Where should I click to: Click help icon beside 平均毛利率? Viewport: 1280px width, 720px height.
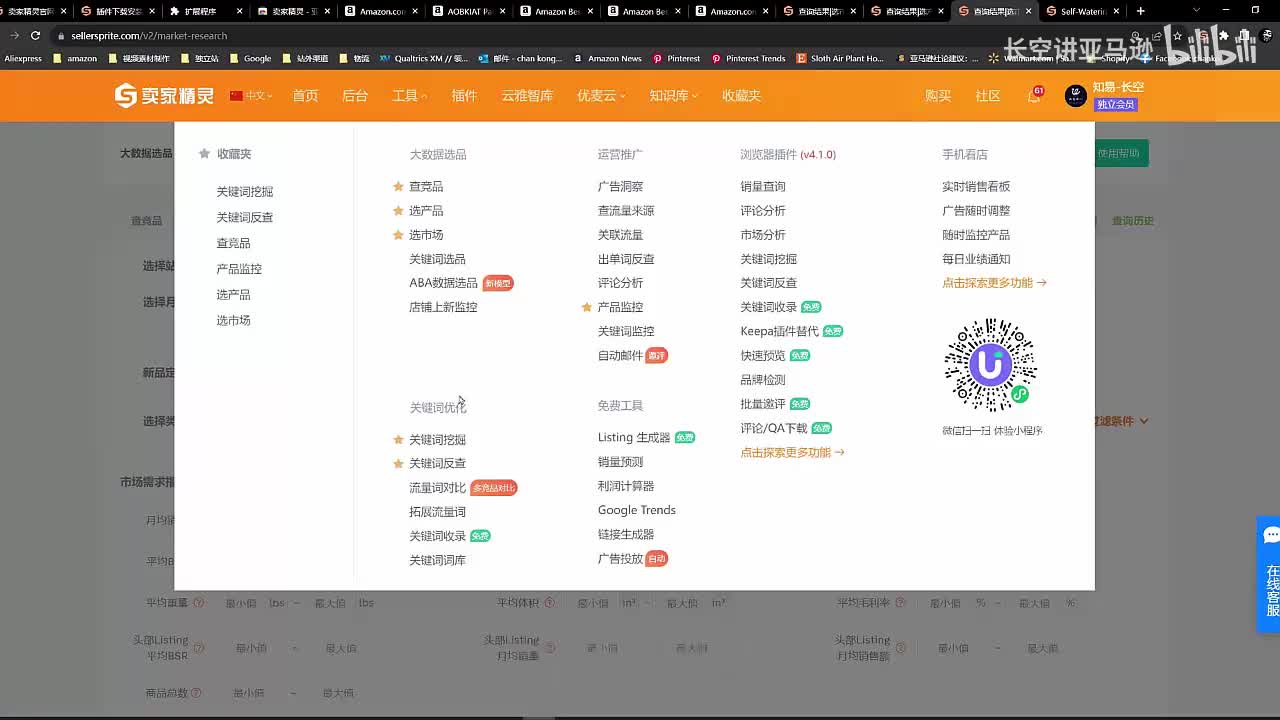[x=902, y=603]
